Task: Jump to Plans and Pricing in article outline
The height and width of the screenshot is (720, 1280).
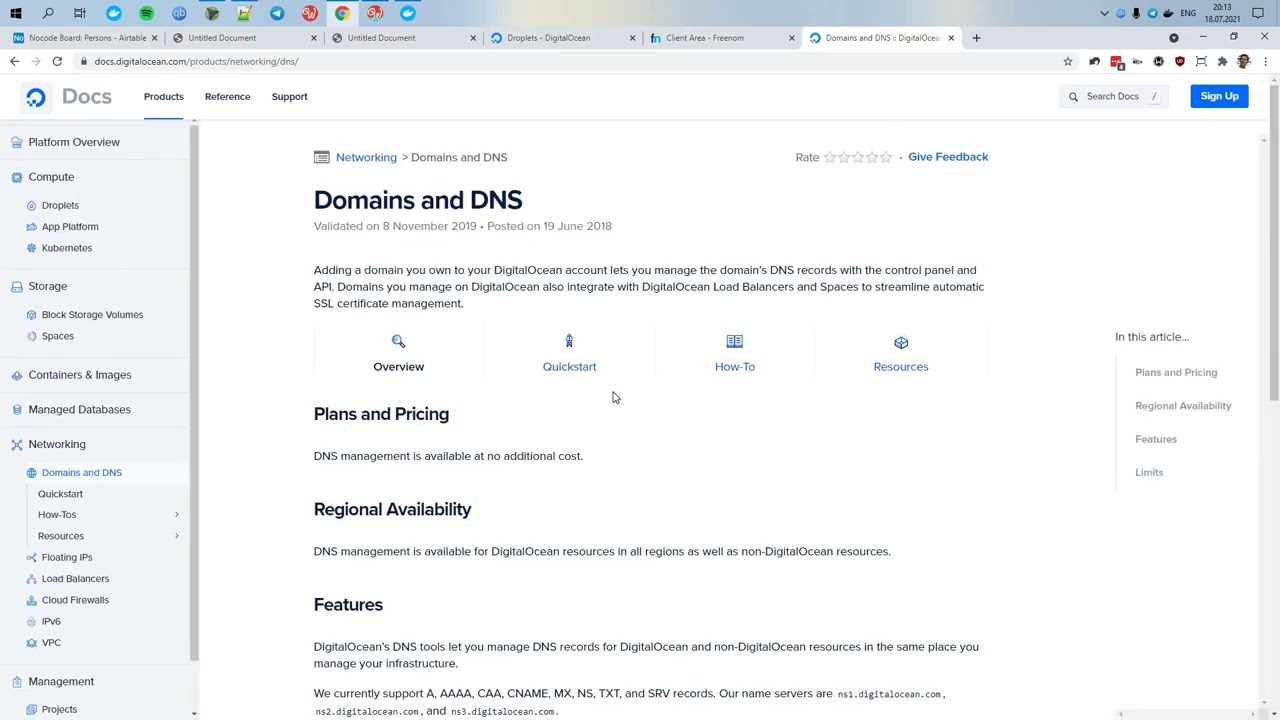Action: coord(1176,372)
